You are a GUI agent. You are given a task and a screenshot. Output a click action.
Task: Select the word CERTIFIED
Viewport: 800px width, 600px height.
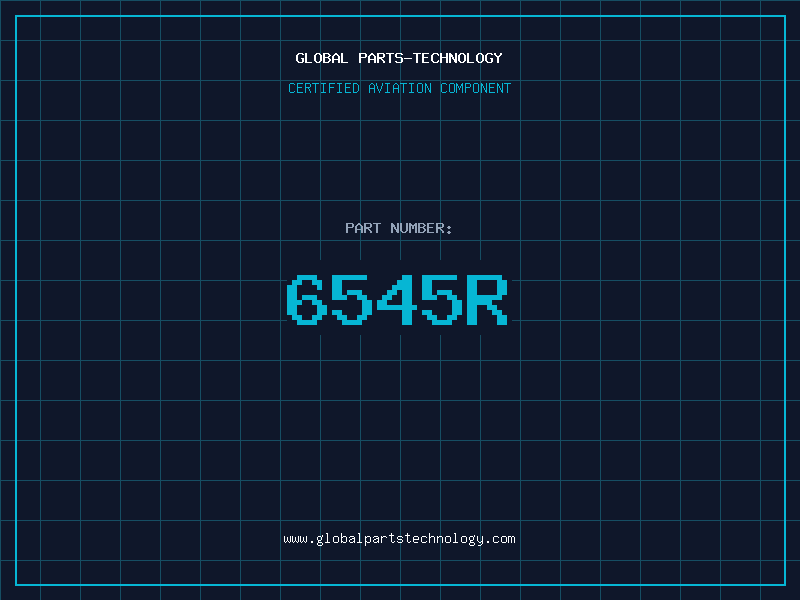click(324, 88)
